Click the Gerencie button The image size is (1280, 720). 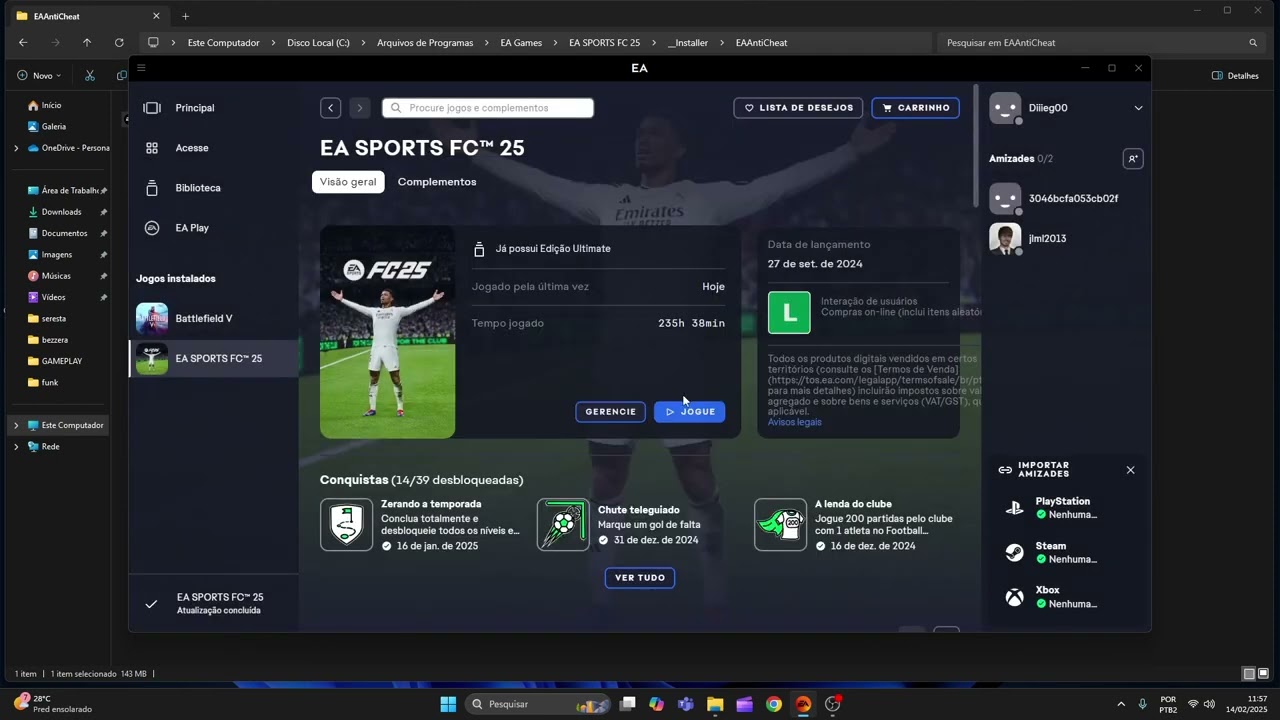[610, 412]
